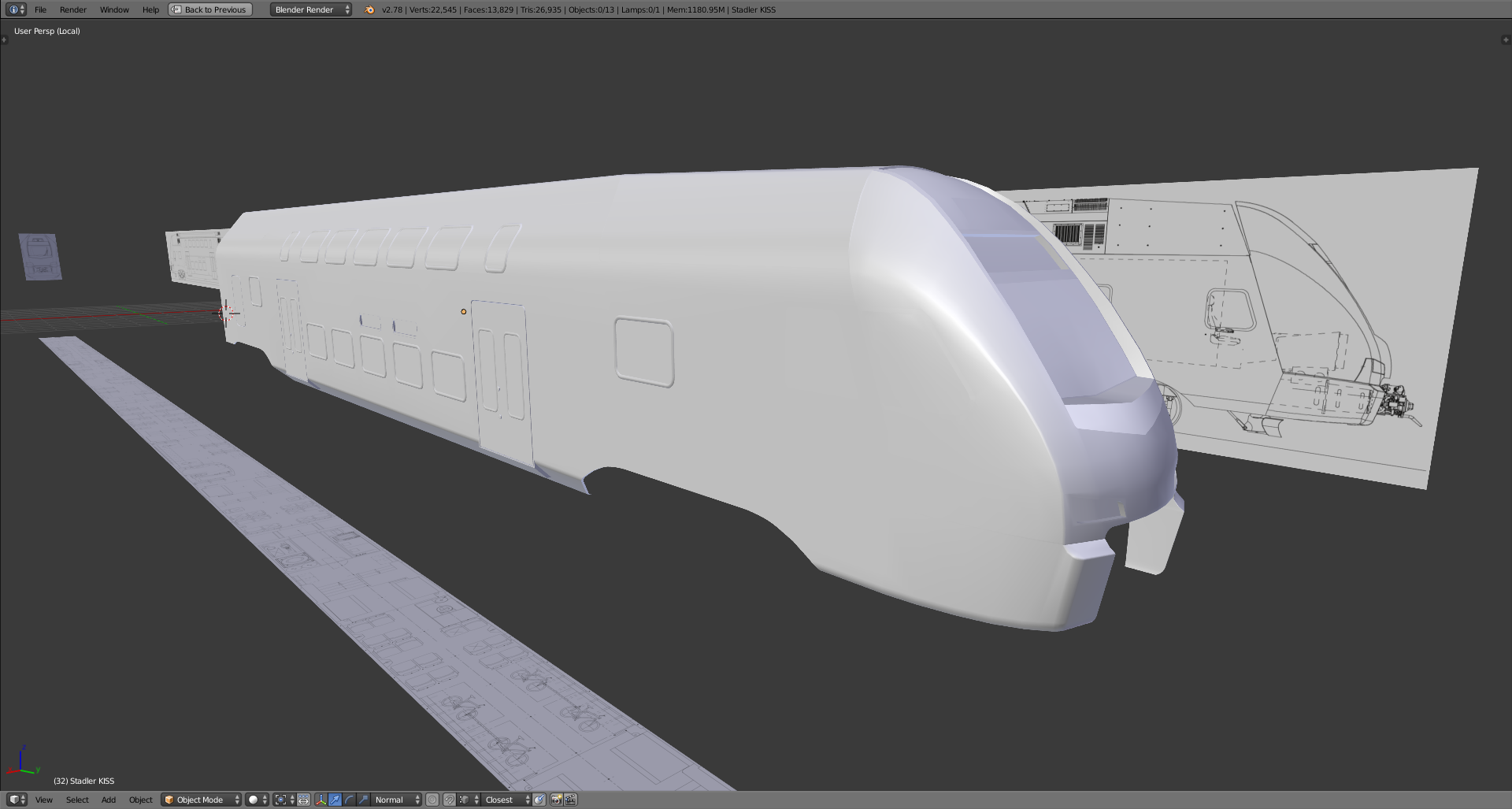Select the rotate manipulator icon
1512x809 pixels.
pyautogui.click(x=349, y=800)
